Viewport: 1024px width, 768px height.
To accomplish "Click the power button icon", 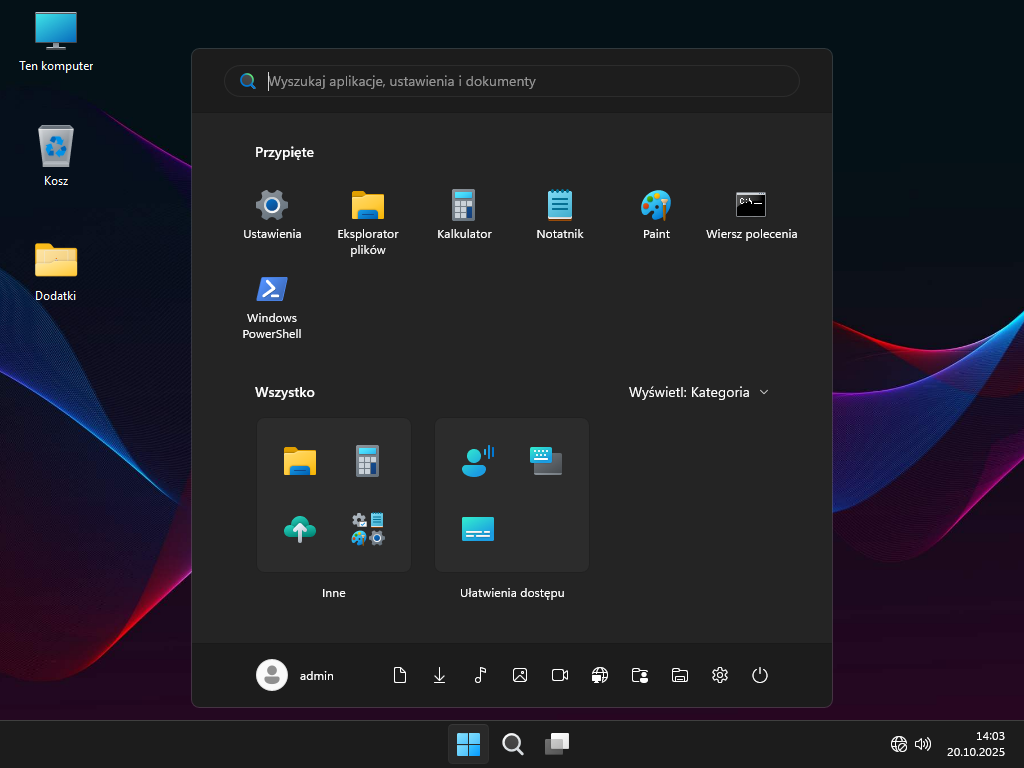I will click(760, 675).
